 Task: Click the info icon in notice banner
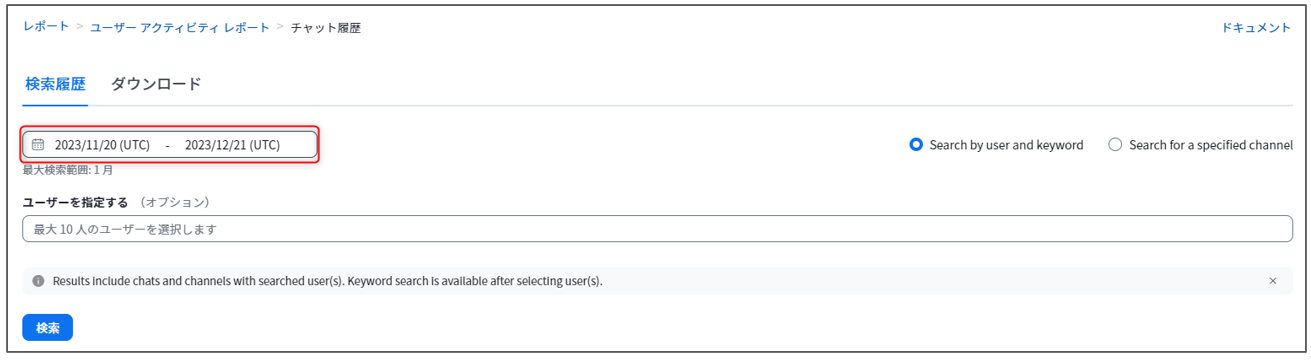tap(38, 281)
